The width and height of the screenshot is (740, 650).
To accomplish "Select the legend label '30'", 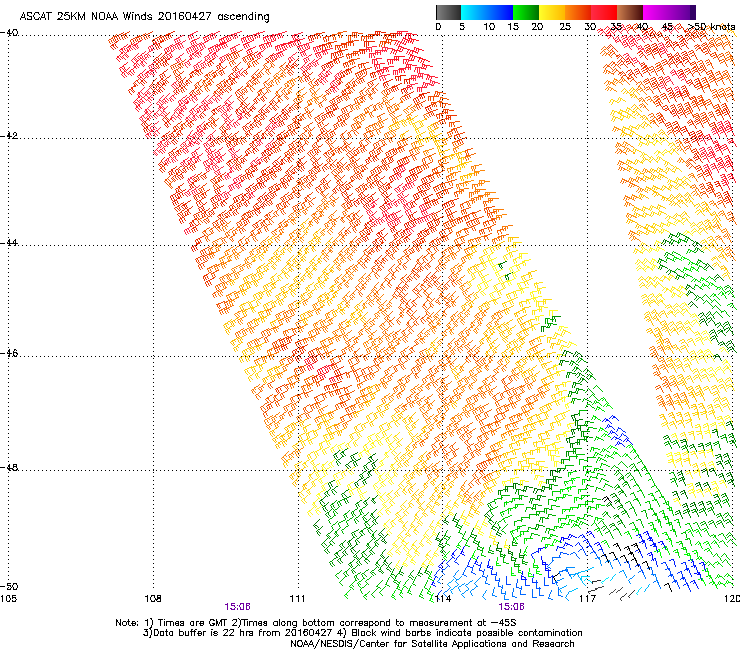I will click(x=590, y=27).
